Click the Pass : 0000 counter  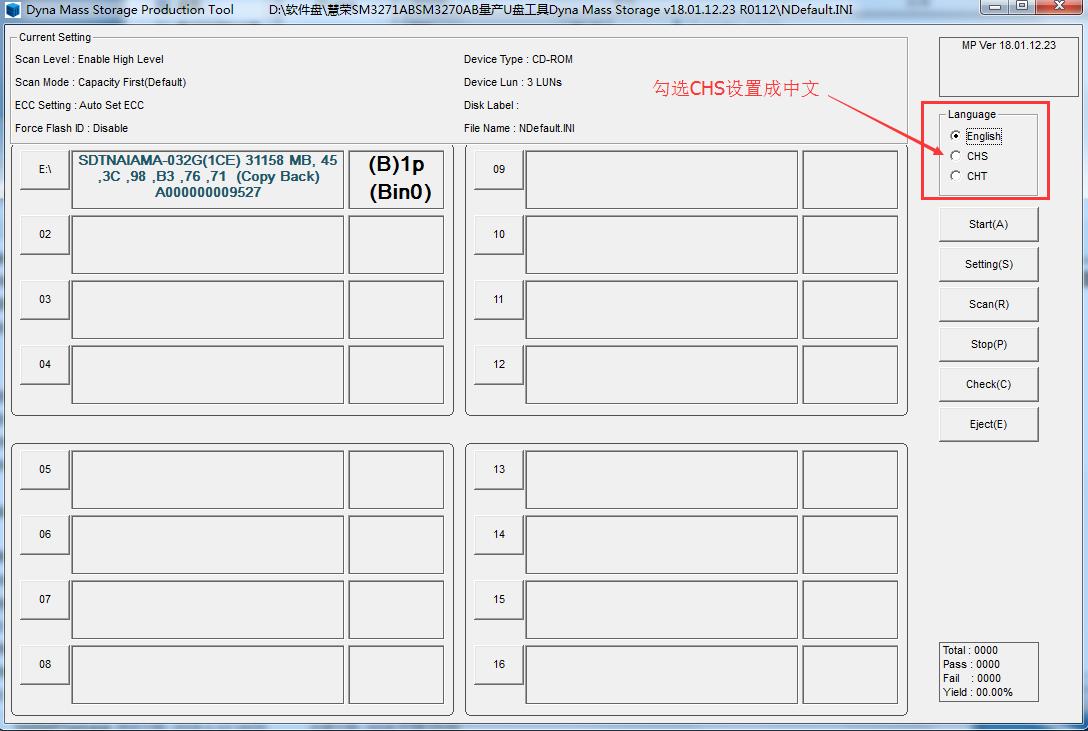[971, 664]
